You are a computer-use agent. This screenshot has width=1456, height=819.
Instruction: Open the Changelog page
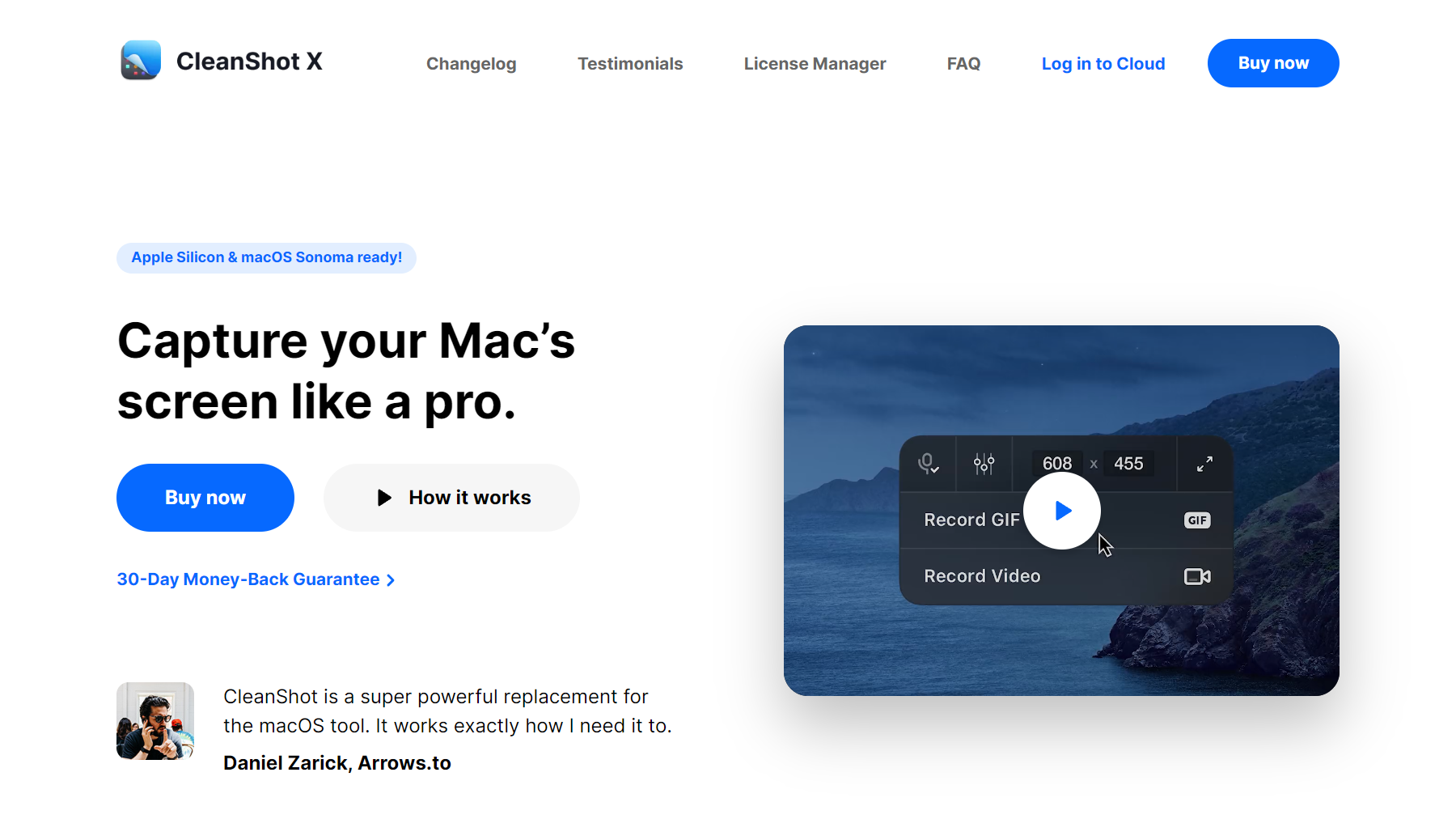click(471, 64)
